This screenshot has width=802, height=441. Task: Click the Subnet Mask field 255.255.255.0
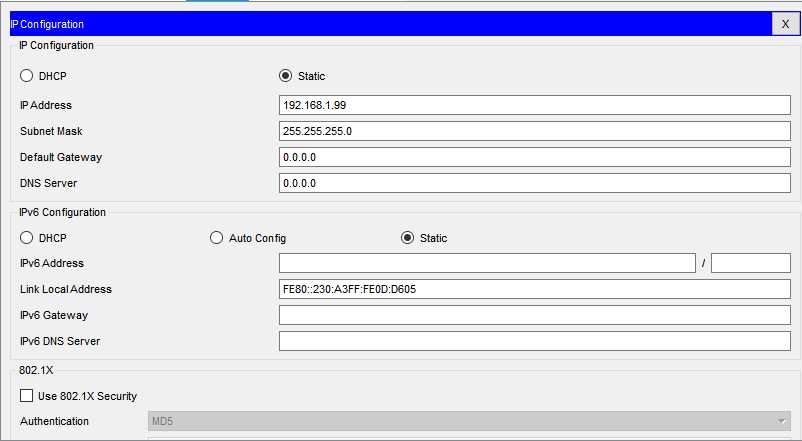[x=534, y=131]
